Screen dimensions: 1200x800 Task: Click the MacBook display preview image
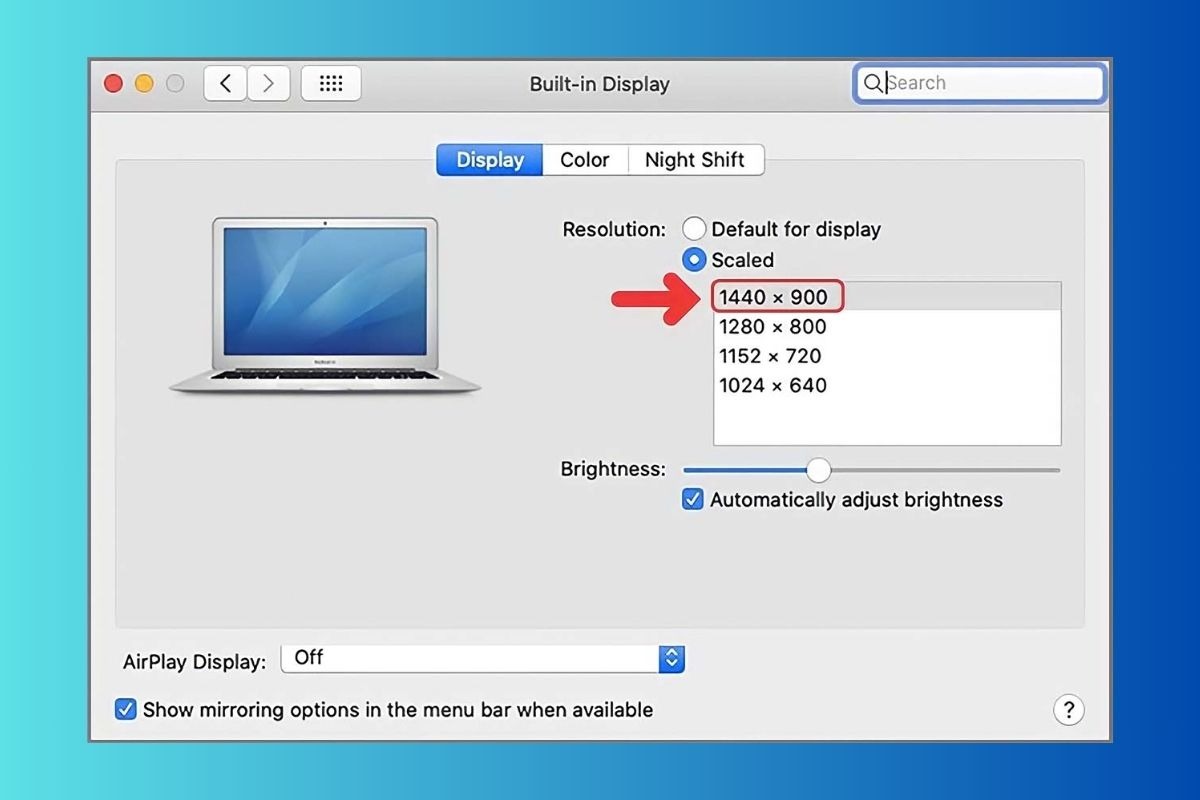tap(325, 305)
